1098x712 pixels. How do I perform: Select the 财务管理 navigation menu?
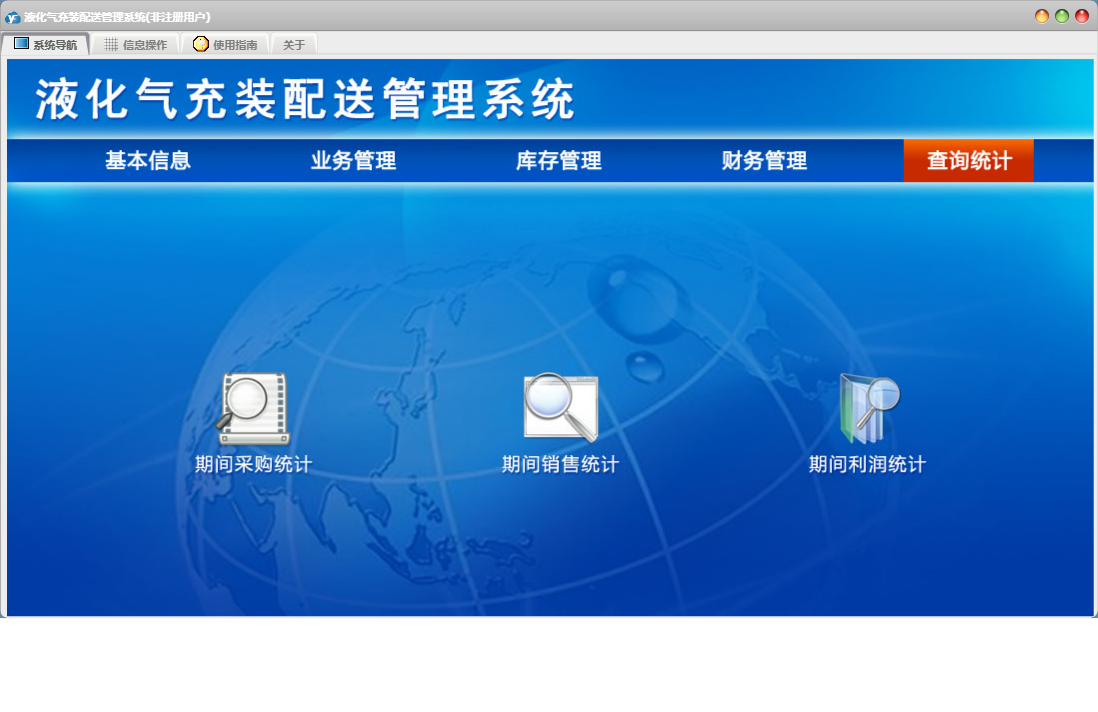coord(765,160)
